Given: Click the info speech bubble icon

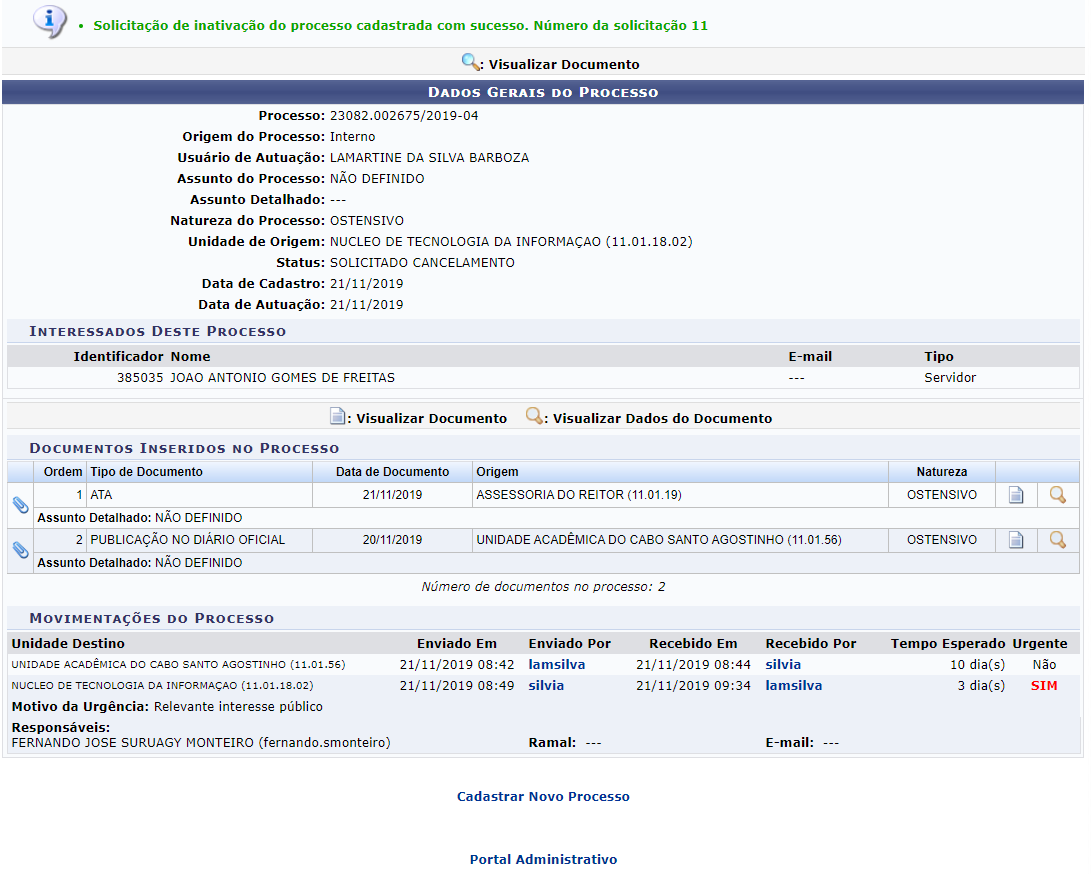Looking at the screenshot, I should pyautogui.click(x=50, y=22).
